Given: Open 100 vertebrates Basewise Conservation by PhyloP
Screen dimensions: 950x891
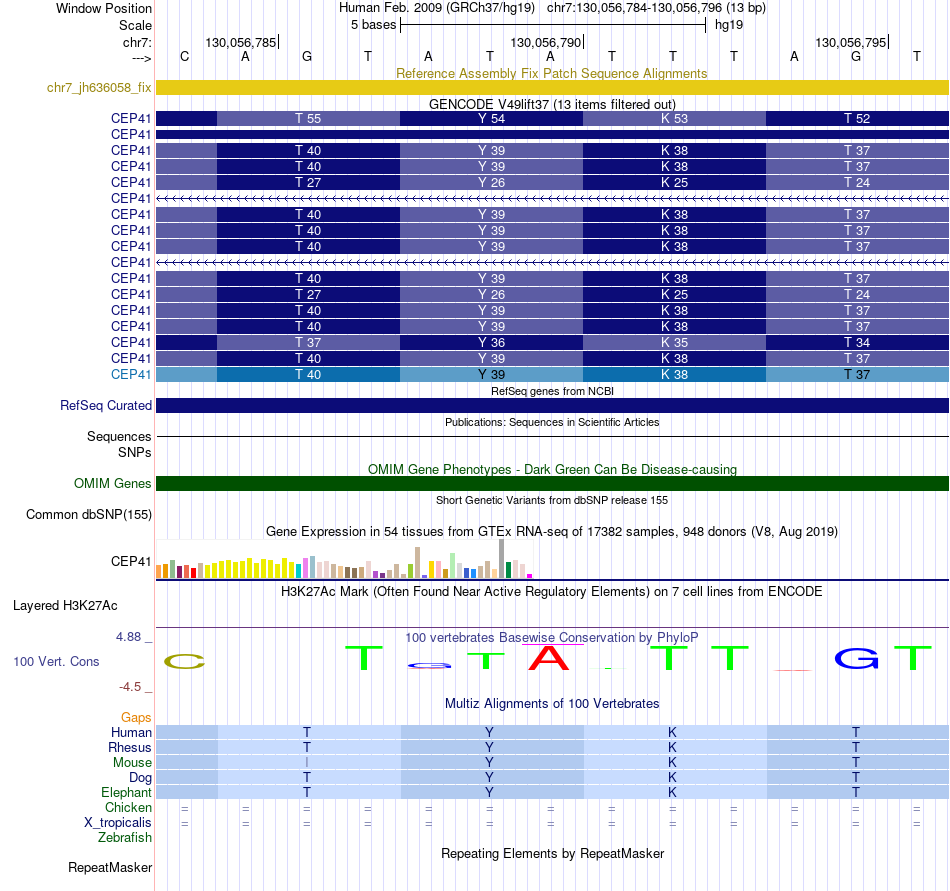Looking at the screenshot, I should [x=552, y=638].
